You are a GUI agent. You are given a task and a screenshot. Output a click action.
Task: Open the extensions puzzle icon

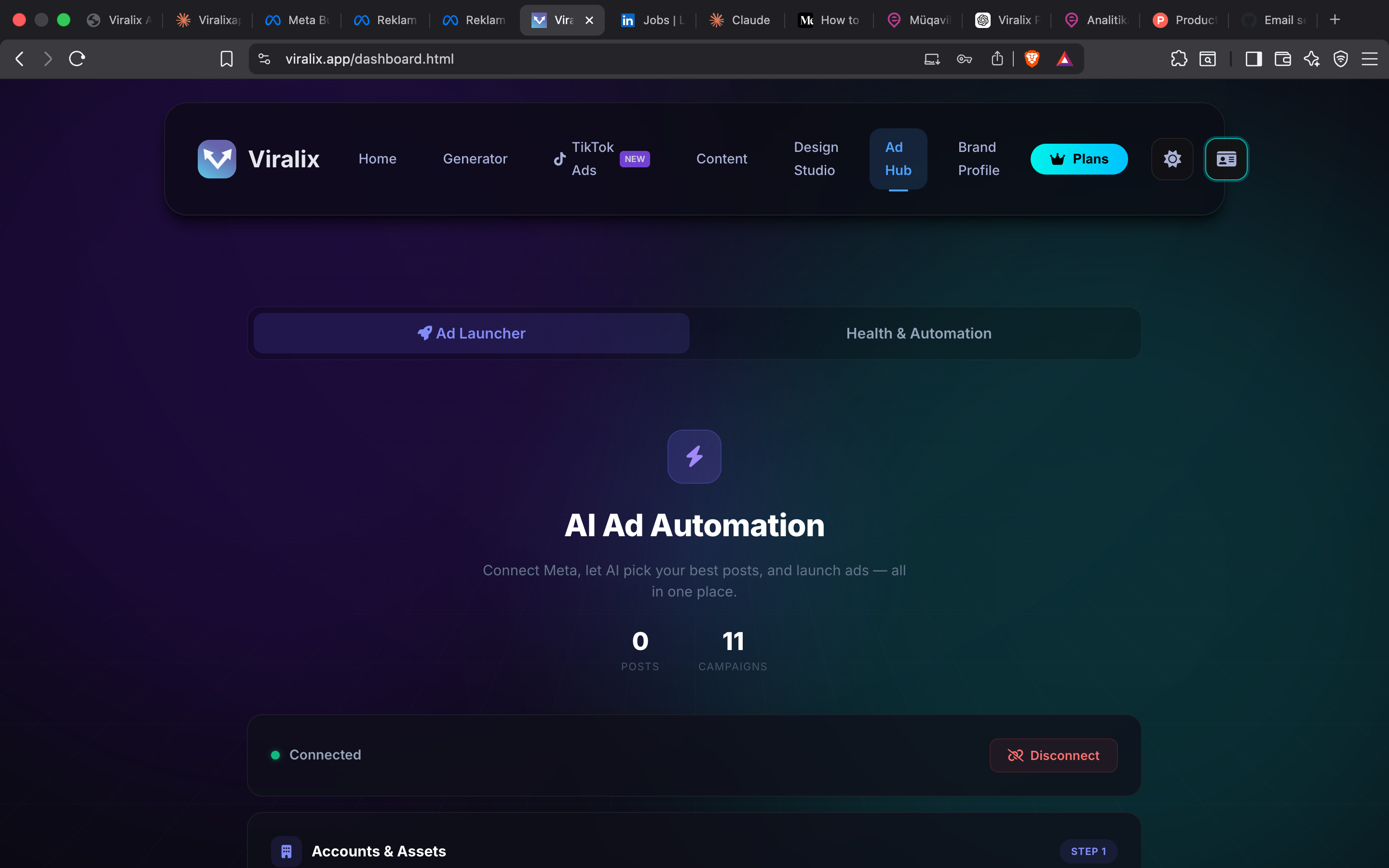(x=1179, y=58)
